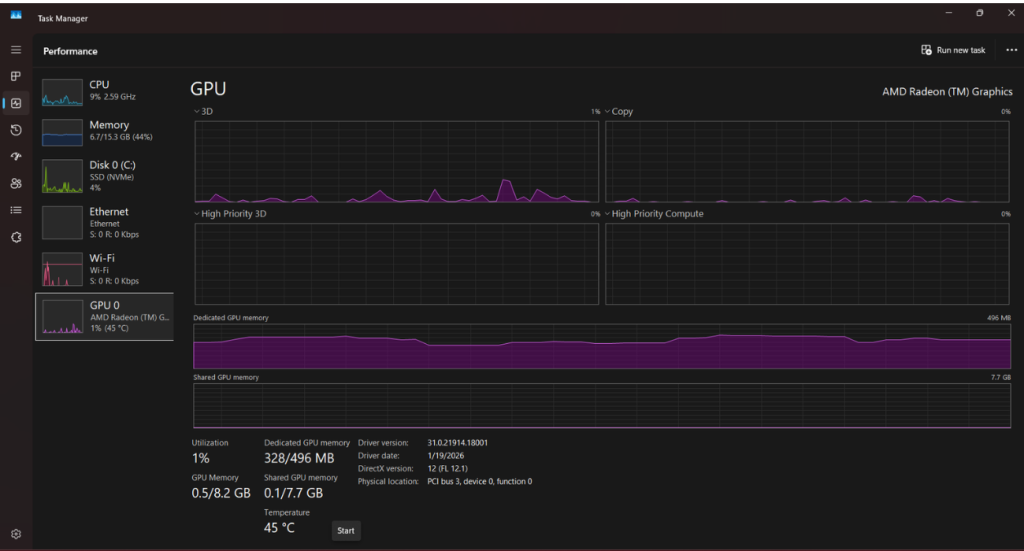Viewport: 1024px width, 551px height.
Task: Click the CPU mini graph thumbnail
Action: pyautogui.click(x=63, y=92)
